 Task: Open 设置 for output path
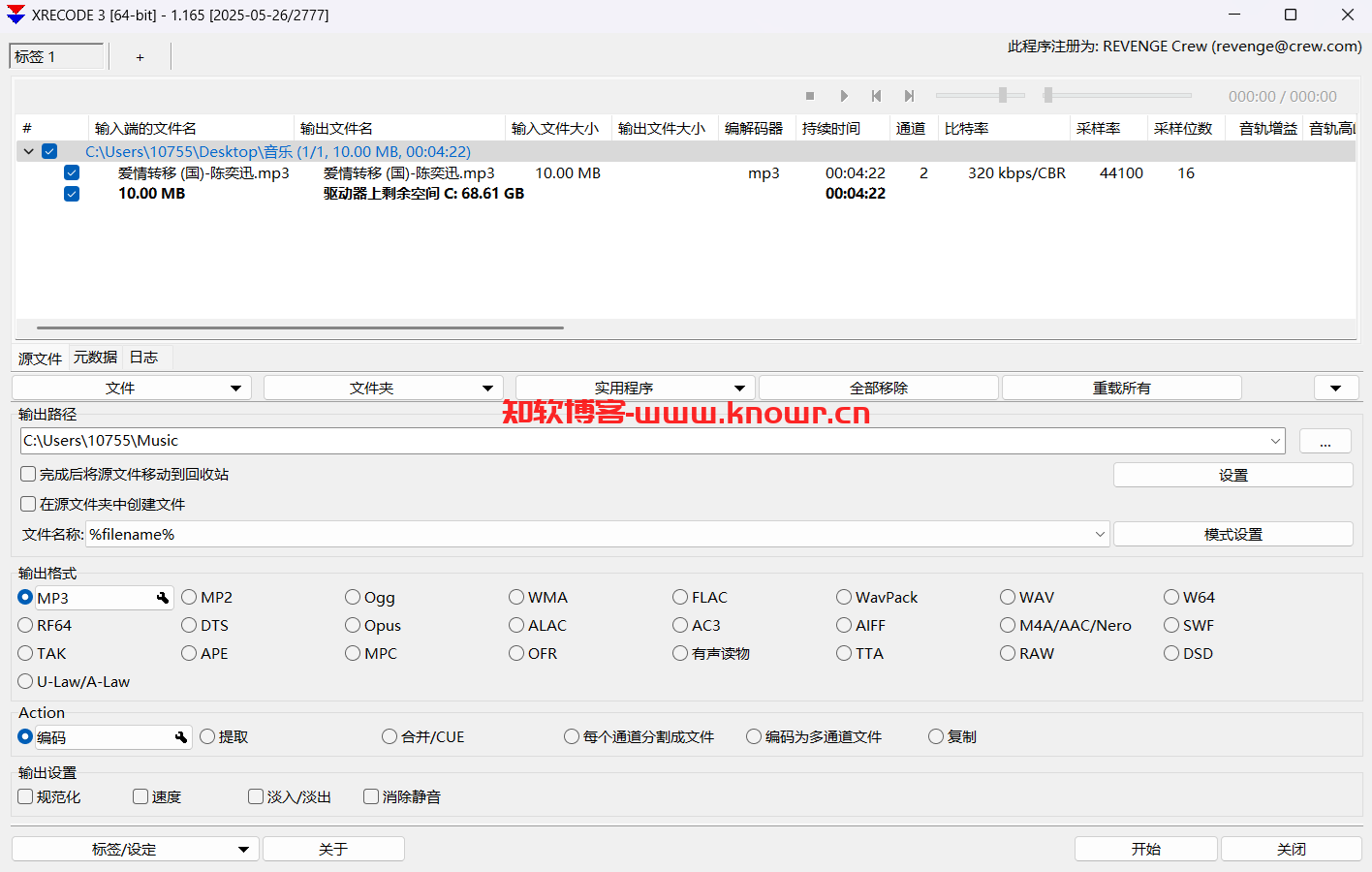pos(1233,475)
